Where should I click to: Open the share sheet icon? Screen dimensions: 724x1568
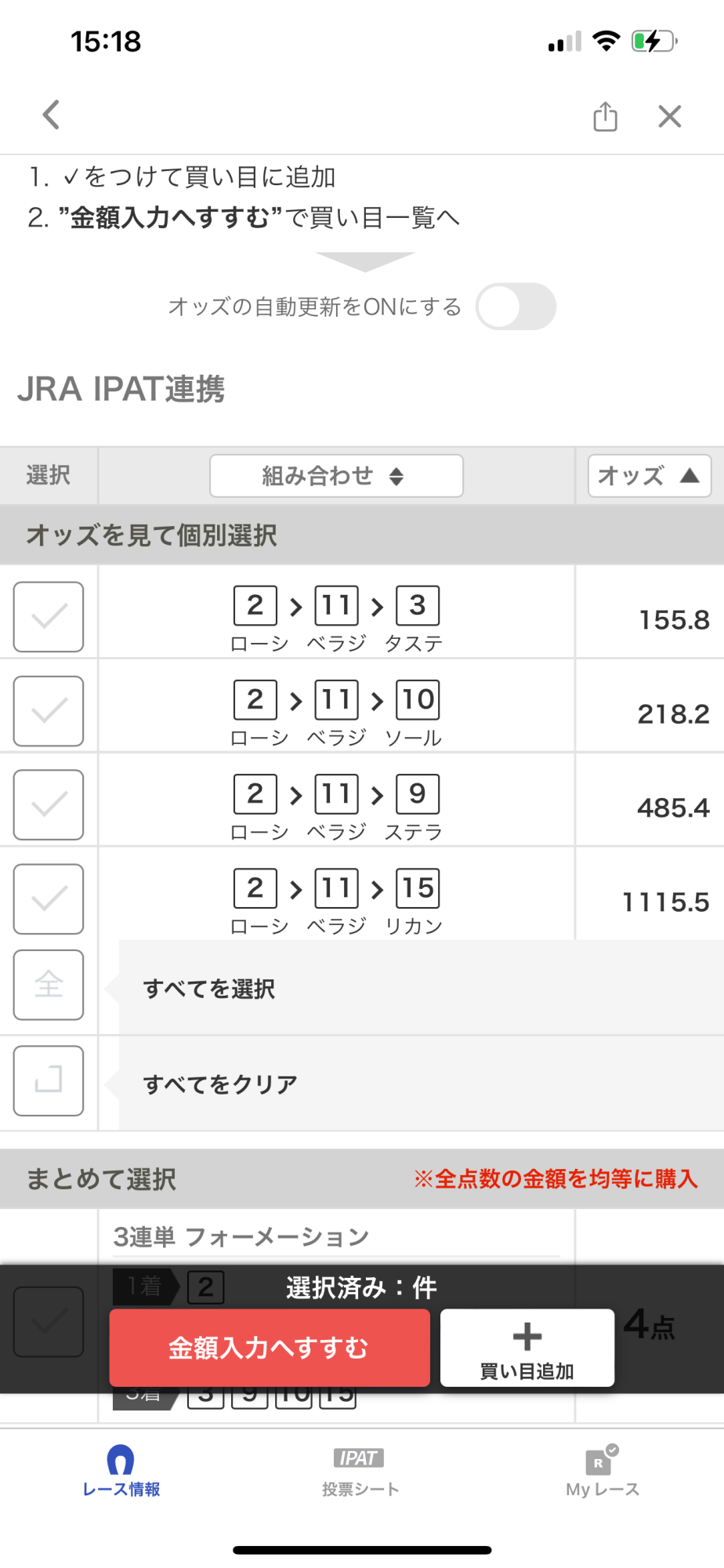click(605, 117)
